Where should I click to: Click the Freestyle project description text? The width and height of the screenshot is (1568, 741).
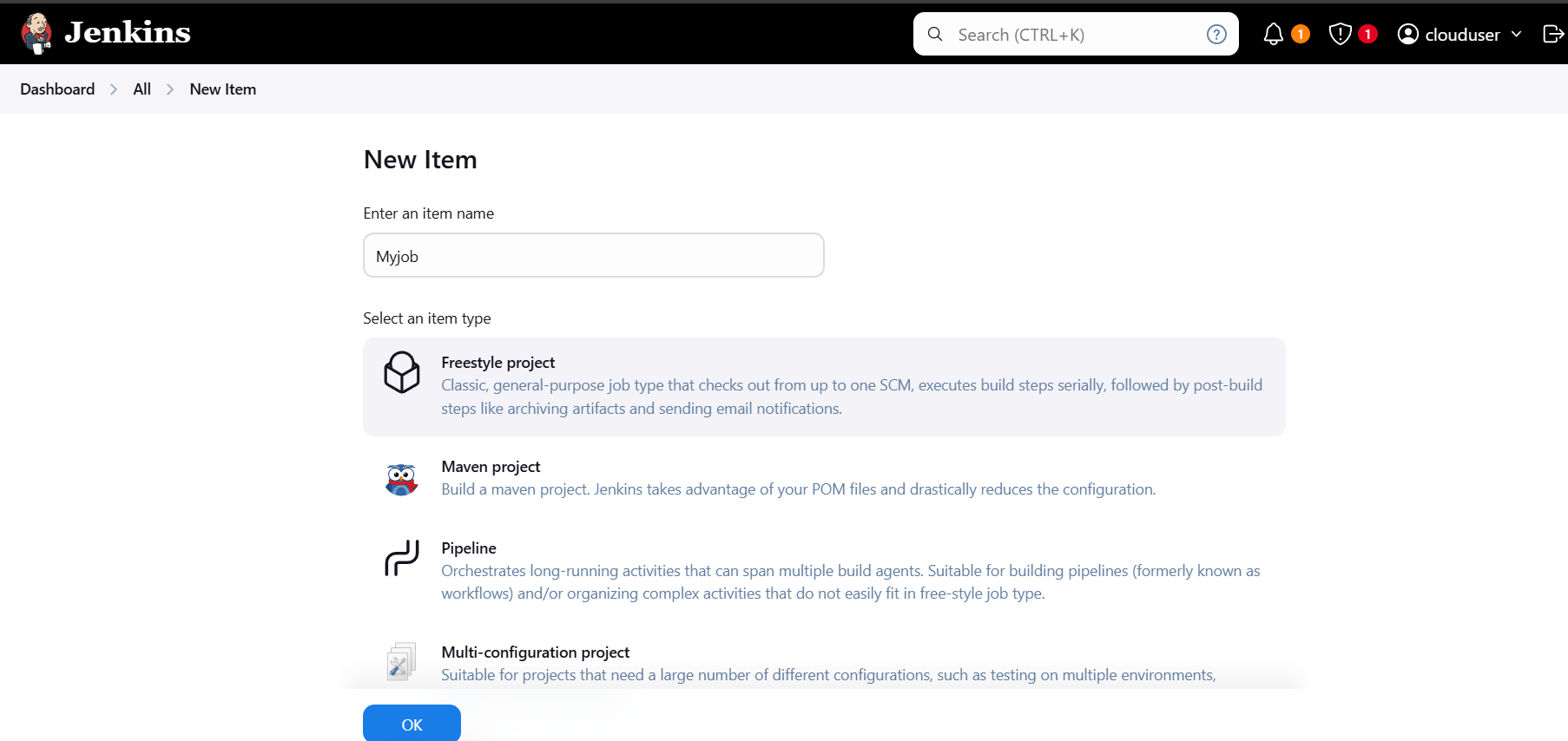[852, 397]
